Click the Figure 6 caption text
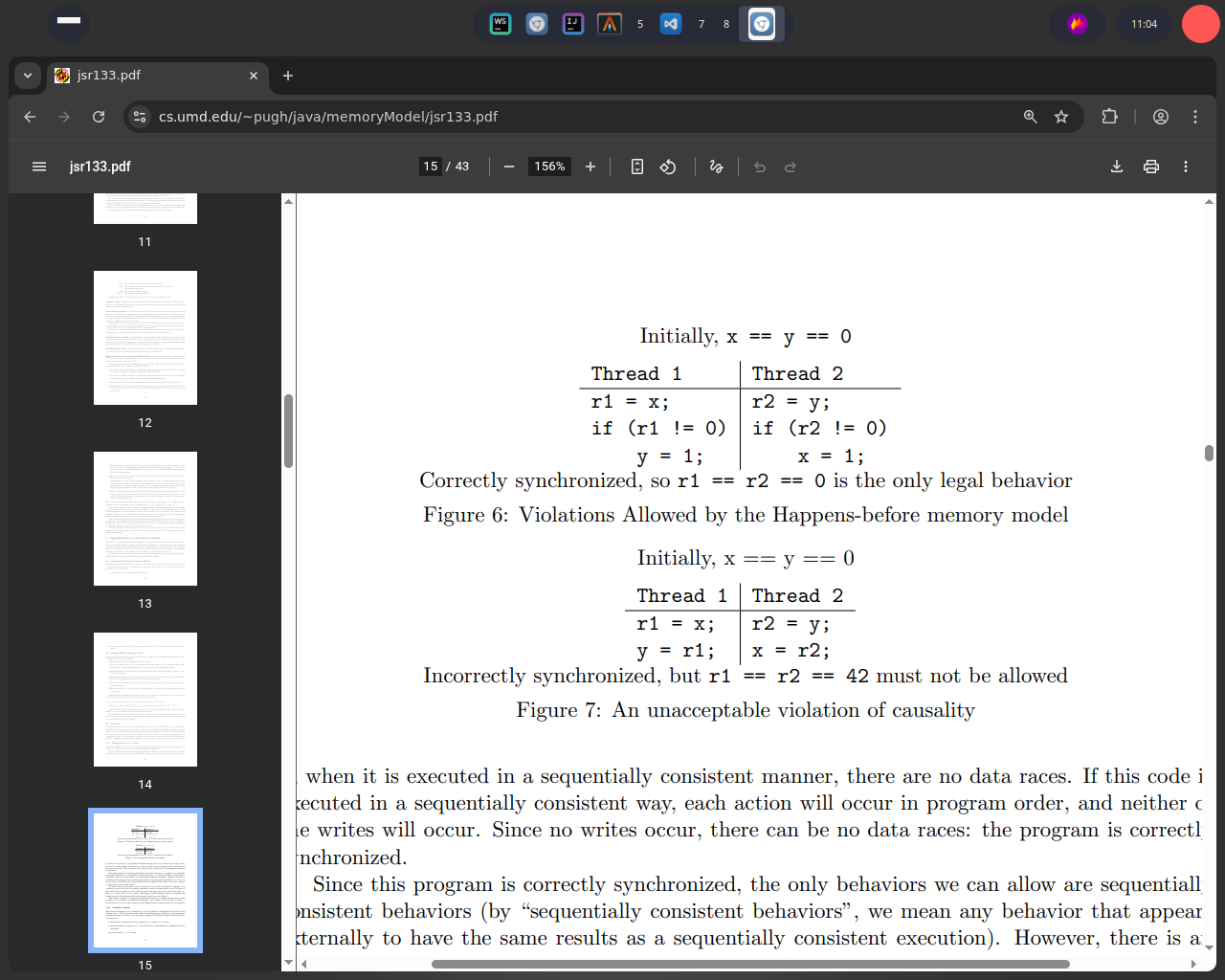The width and height of the screenshot is (1225, 980). pos(746,515)
